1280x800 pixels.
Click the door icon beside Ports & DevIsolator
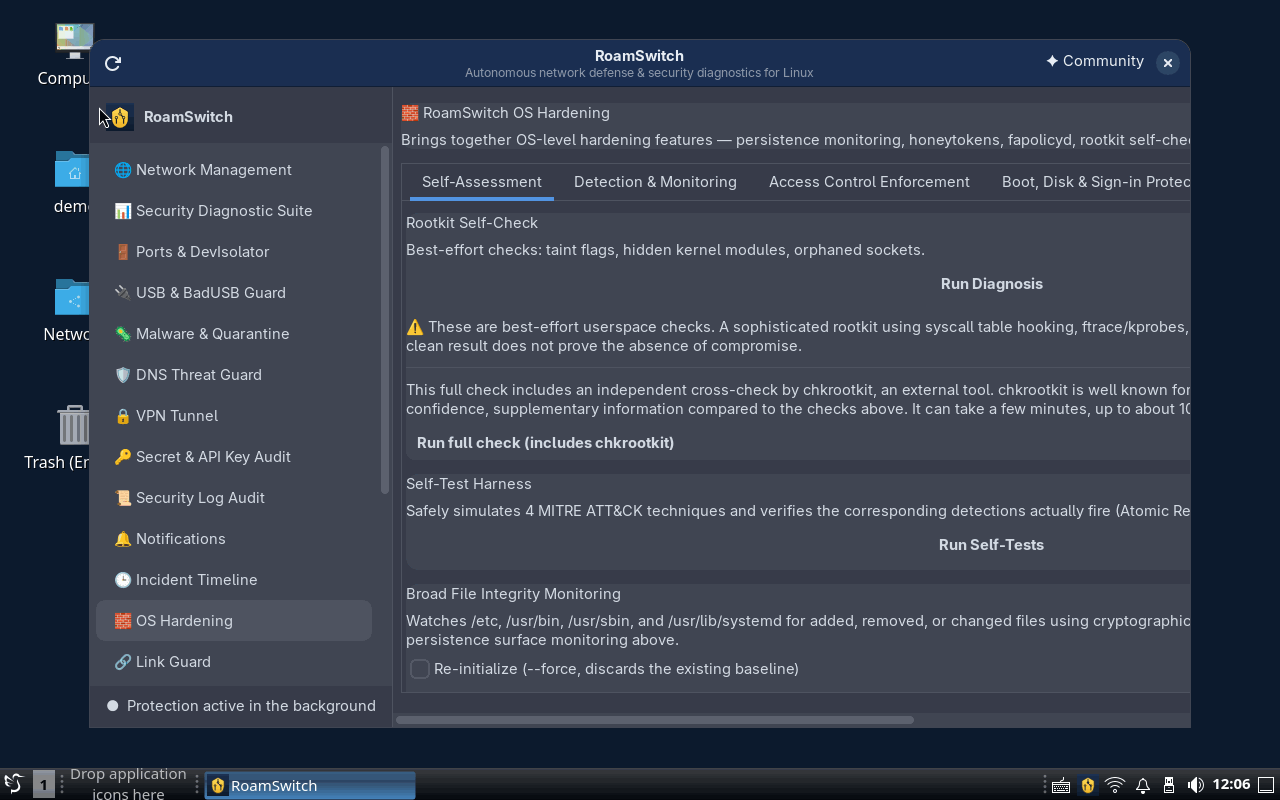coord(123,252)
